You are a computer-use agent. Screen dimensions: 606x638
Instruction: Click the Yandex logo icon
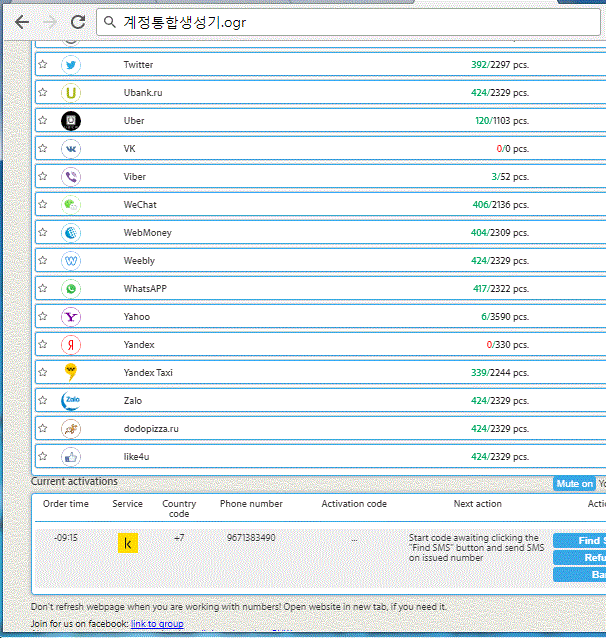[71, 345]
